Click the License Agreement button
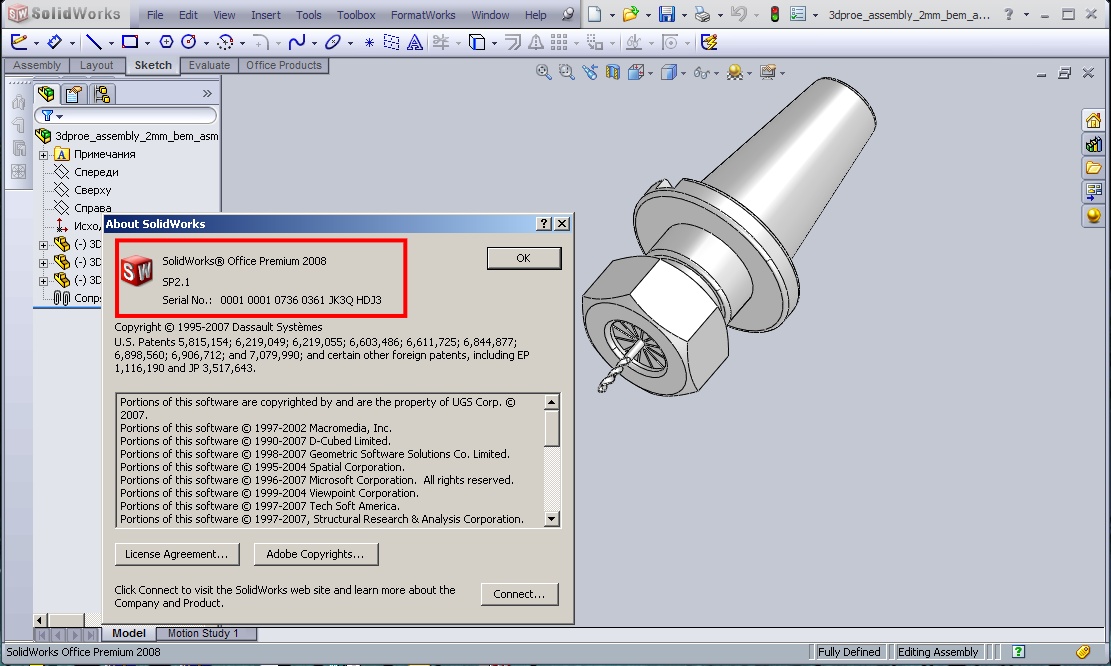1111x666 pixels. (177, 554)
